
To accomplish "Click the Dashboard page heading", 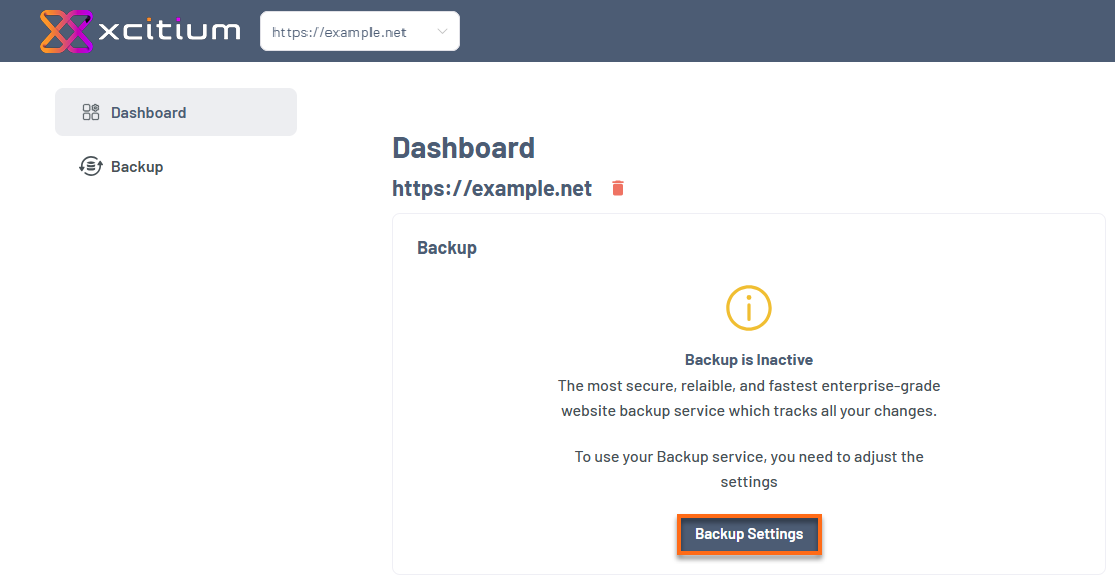I will (x=464, y=148).
